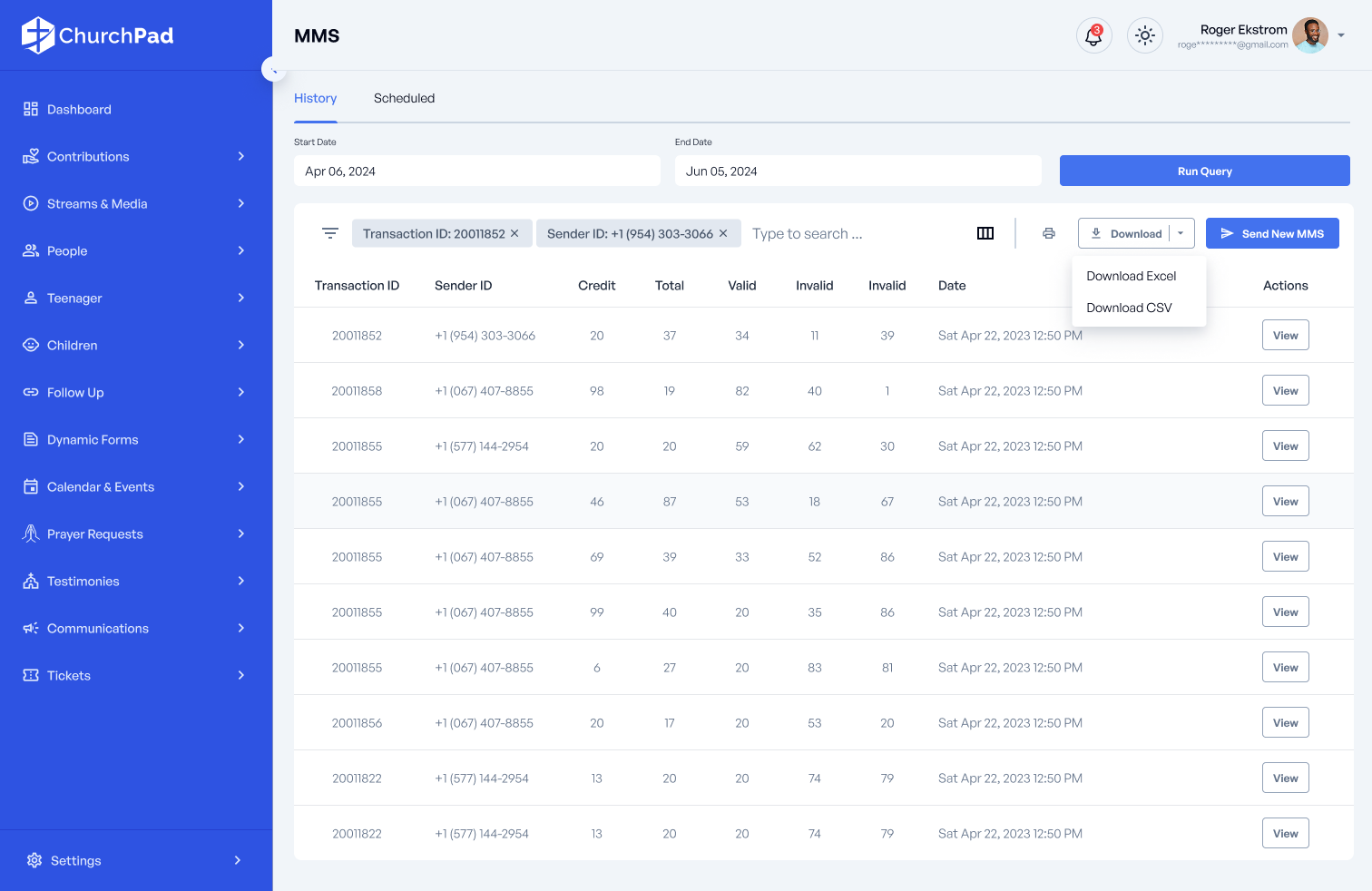Choose Download CSV from the menu
Image resolution: width=1372 pixels, height=891 pixels.
pos(1129,308)
